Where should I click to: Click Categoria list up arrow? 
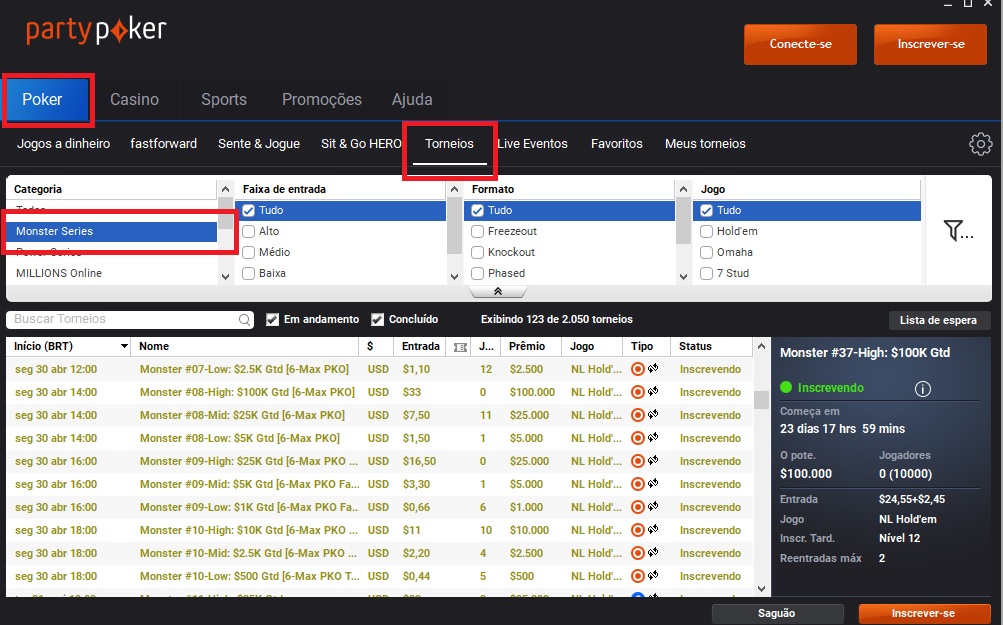pyautogui.click(x=225, y=189)
